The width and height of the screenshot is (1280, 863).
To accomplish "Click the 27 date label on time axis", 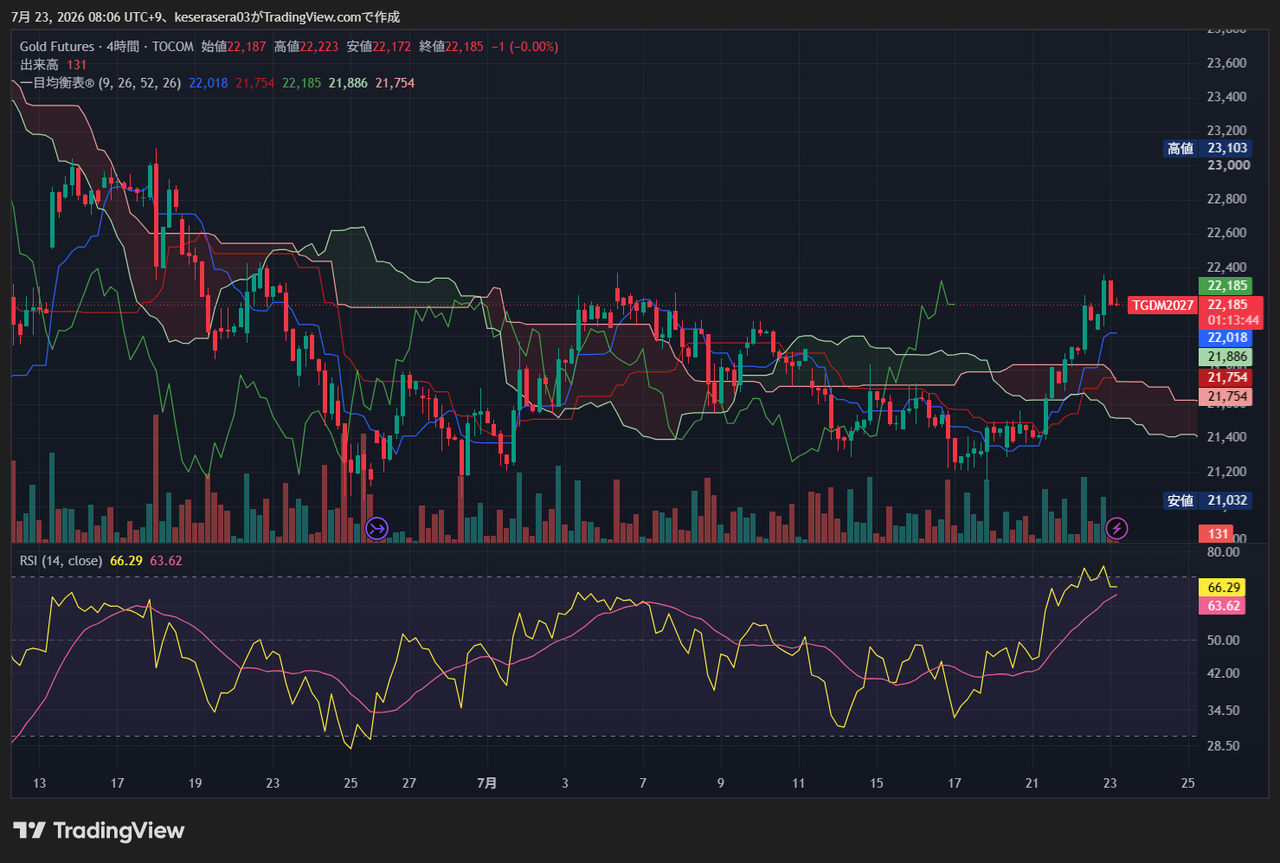I will [x=408, y=783].
